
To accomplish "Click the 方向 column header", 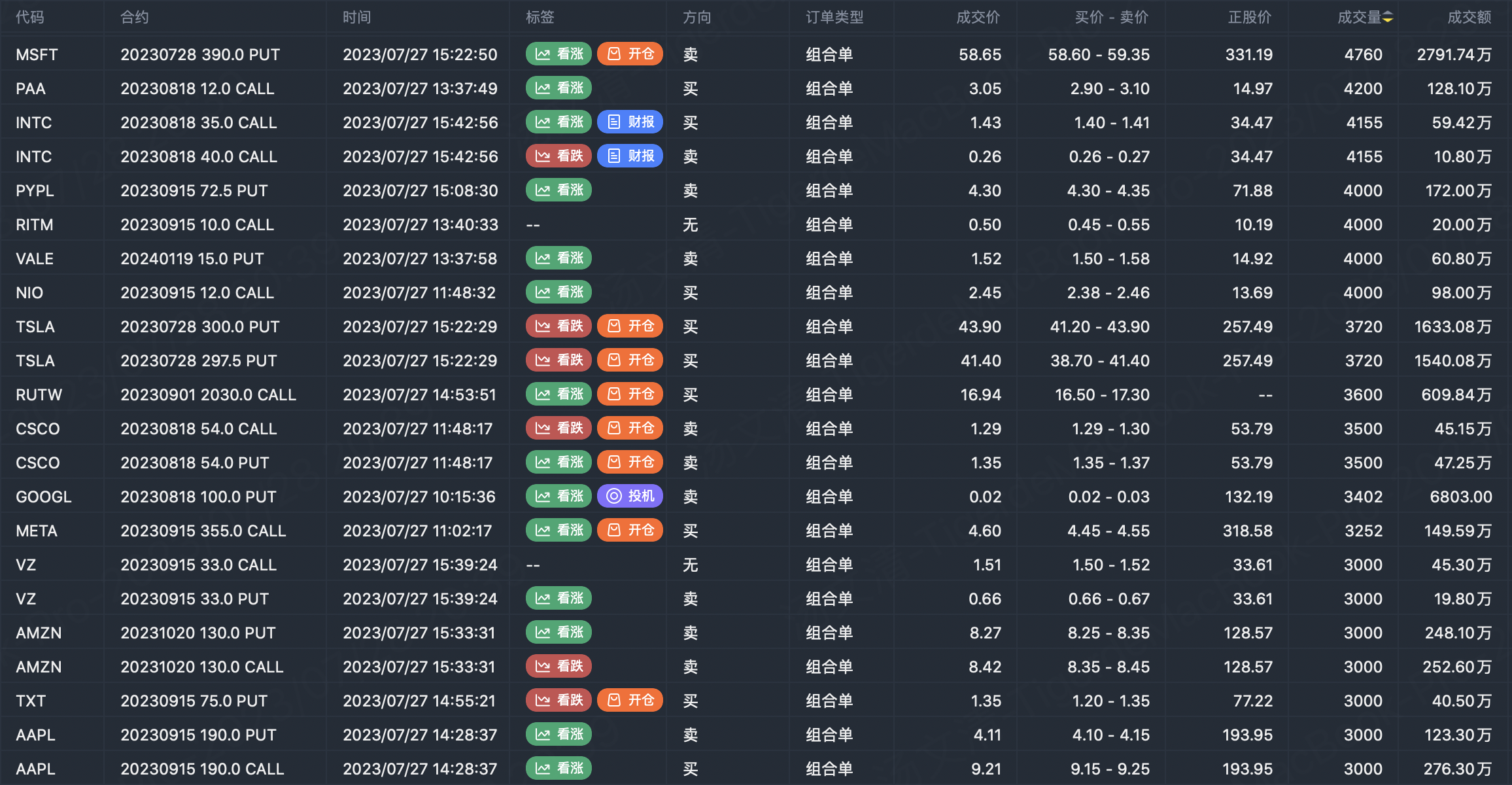I will tap(697, 17).
